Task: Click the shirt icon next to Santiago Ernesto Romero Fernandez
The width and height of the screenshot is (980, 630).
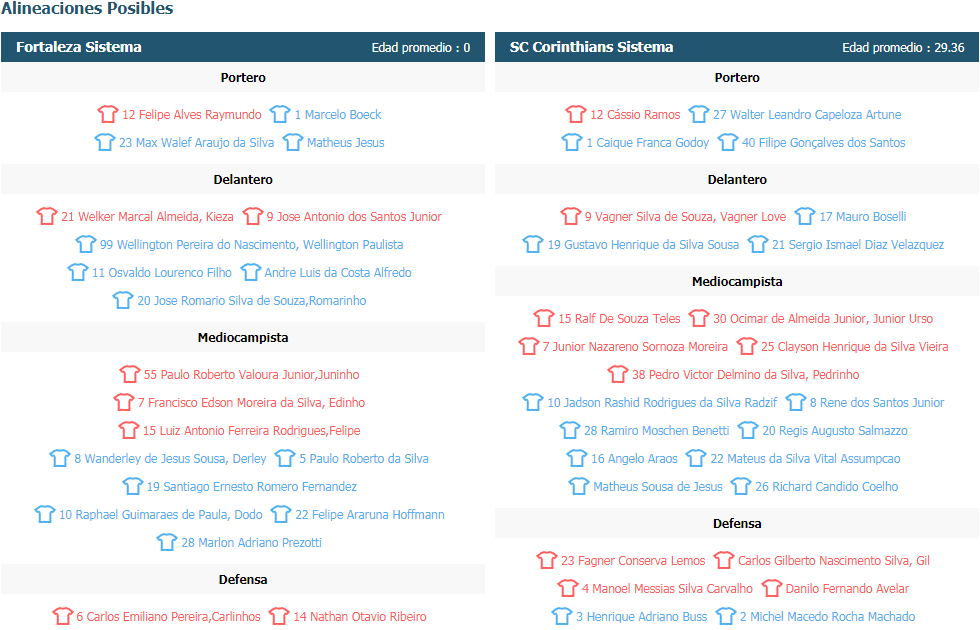Action: click(132, 487)
